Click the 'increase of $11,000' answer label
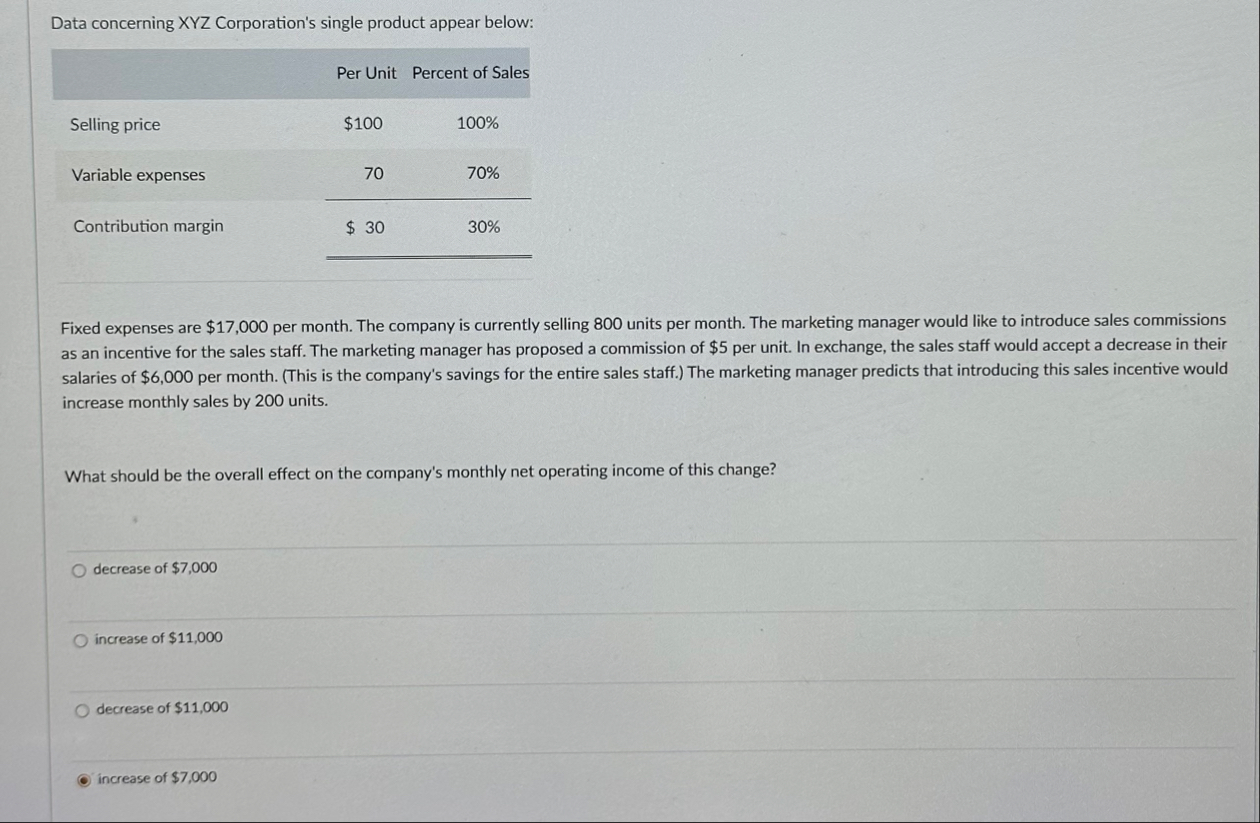 click(x=156, y=638)
